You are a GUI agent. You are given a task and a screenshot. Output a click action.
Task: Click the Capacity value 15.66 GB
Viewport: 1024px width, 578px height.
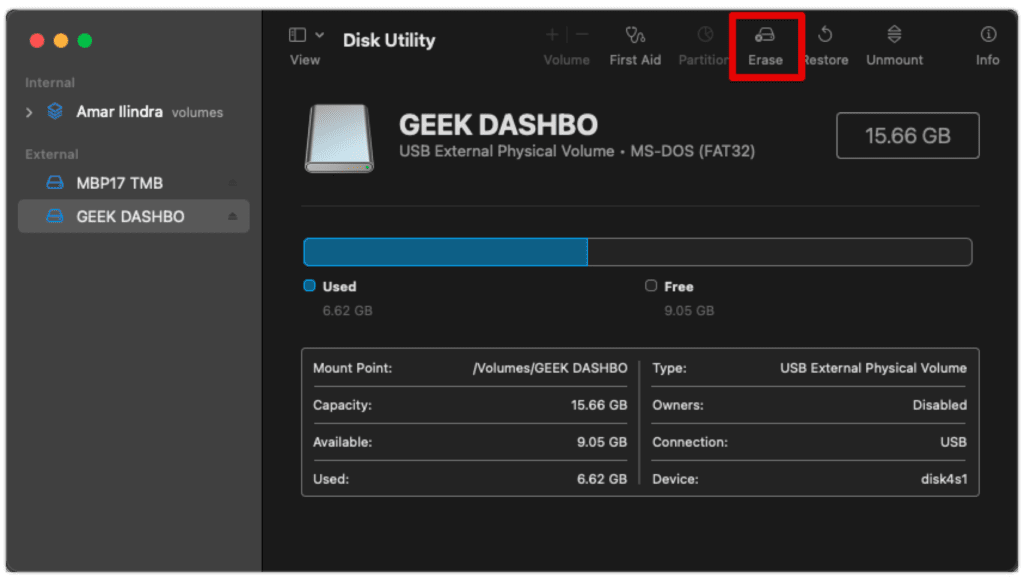pyautogui.click(x=599, y=406)
